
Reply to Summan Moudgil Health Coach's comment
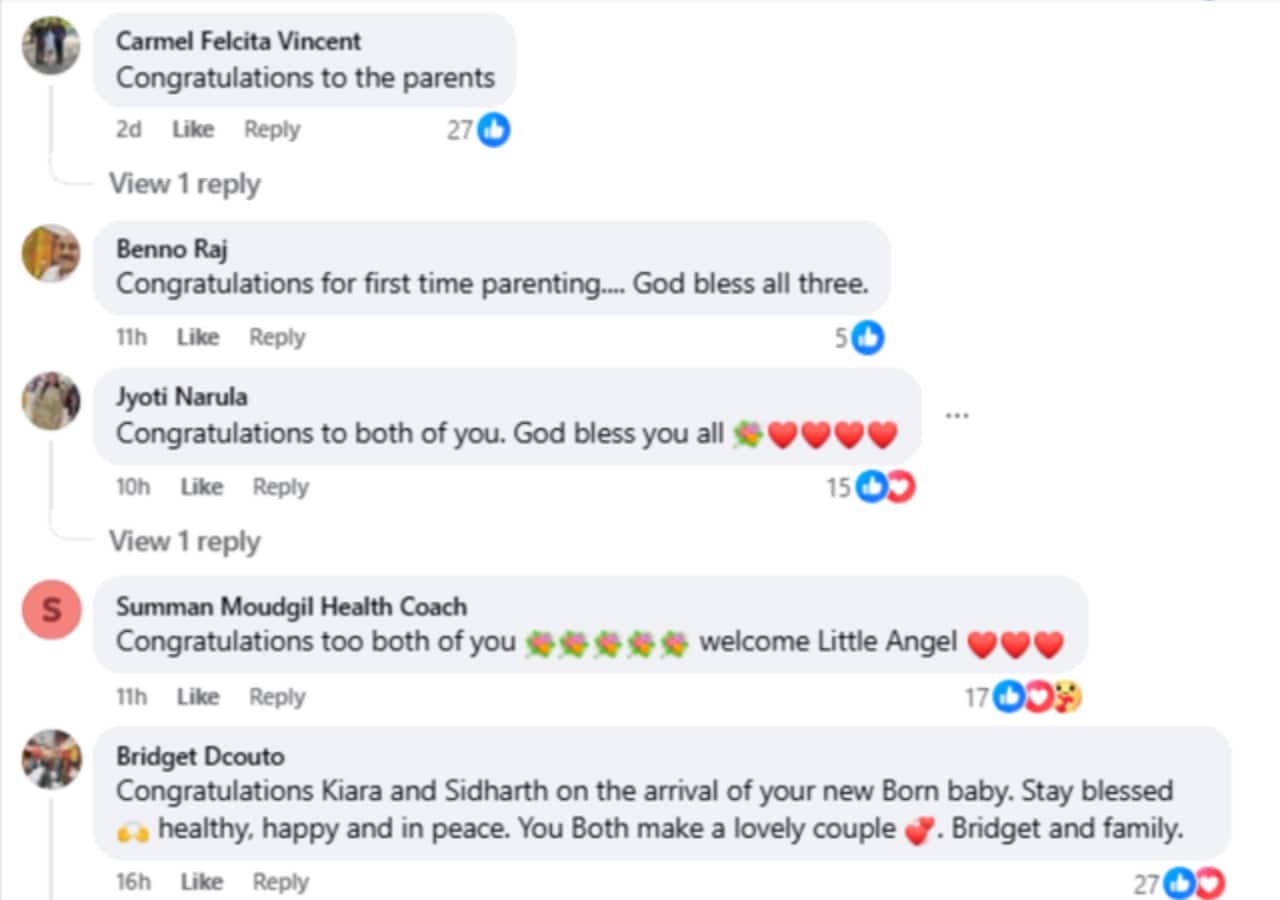coord(277,697)
